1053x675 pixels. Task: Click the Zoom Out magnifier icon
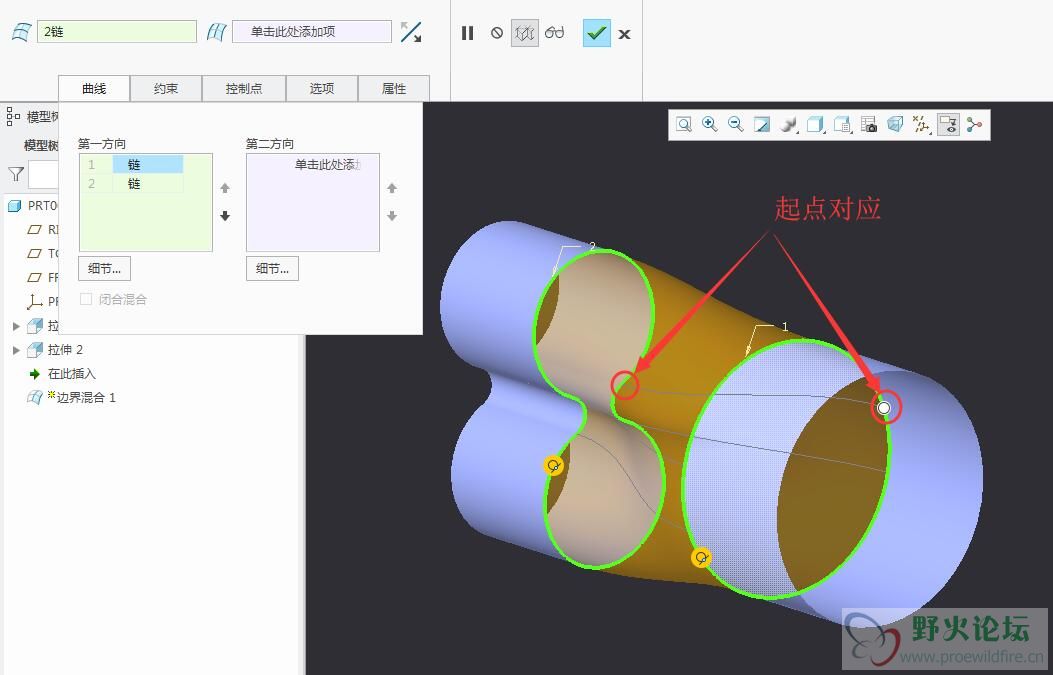pyautogui.click(x=735, y=124)
